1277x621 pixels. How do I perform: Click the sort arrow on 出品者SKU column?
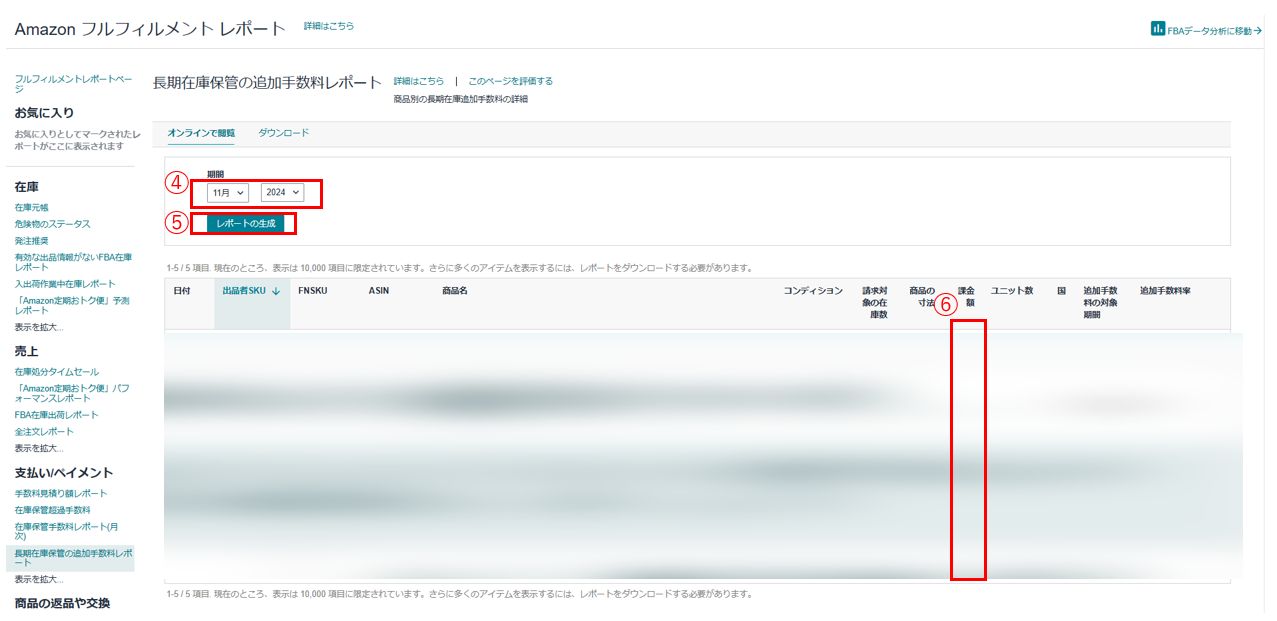(275, 291)
